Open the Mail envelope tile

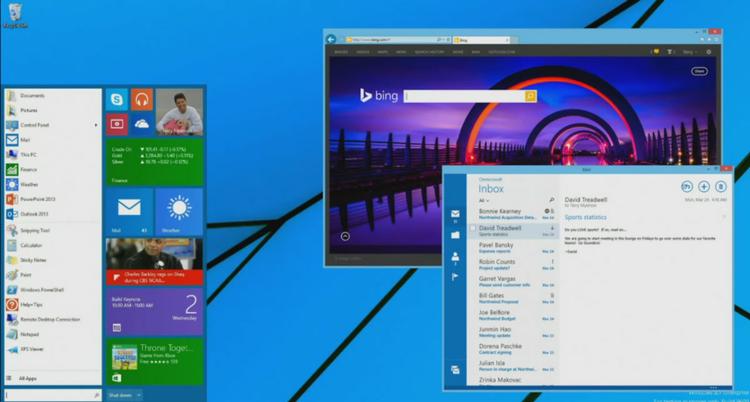point(129,212)
